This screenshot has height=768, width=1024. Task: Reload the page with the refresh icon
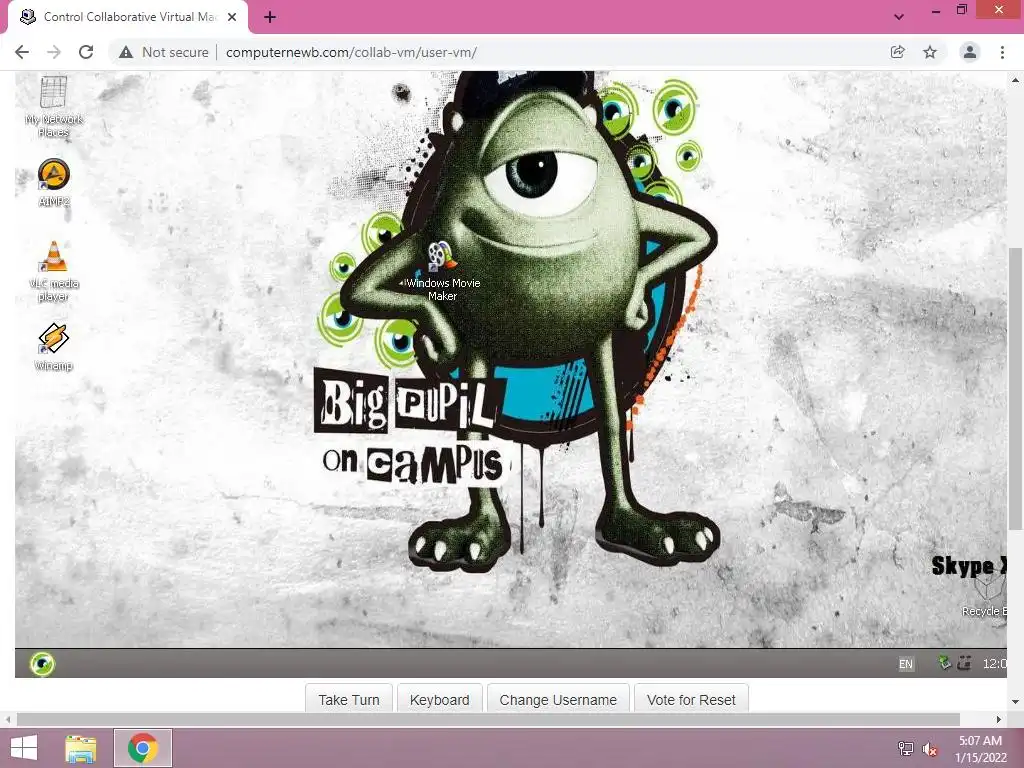click(x=86, y=52)
